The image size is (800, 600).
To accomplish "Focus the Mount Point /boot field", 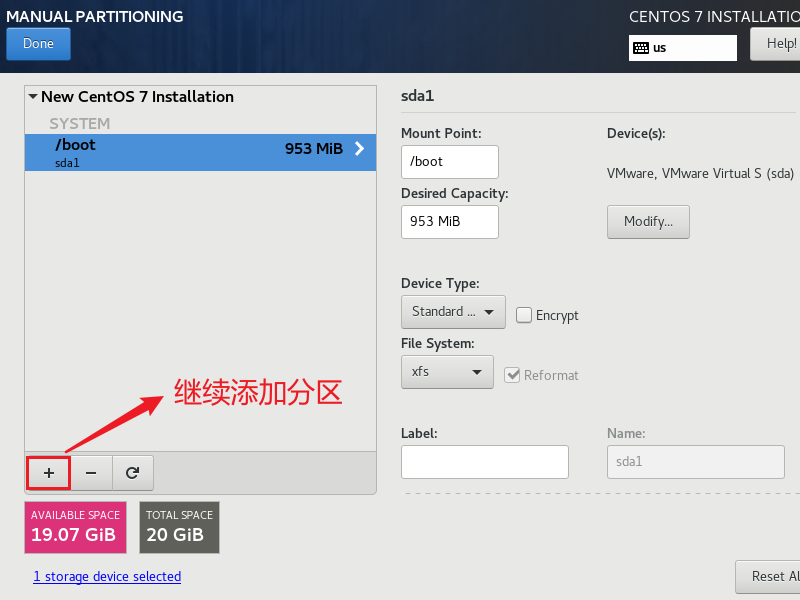I will pos(449,162).
